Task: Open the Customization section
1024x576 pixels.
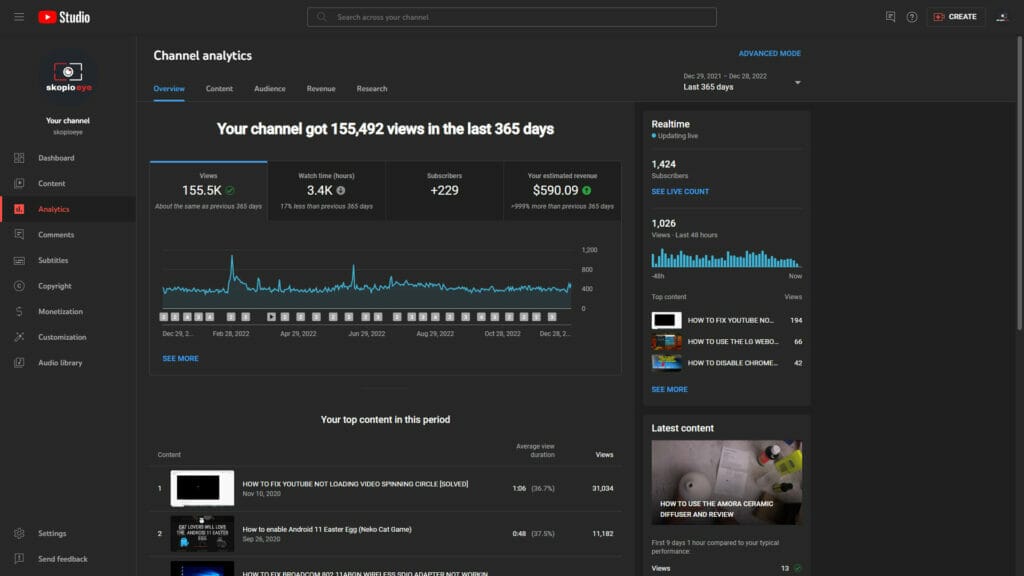Action: [x=62, y=337]
